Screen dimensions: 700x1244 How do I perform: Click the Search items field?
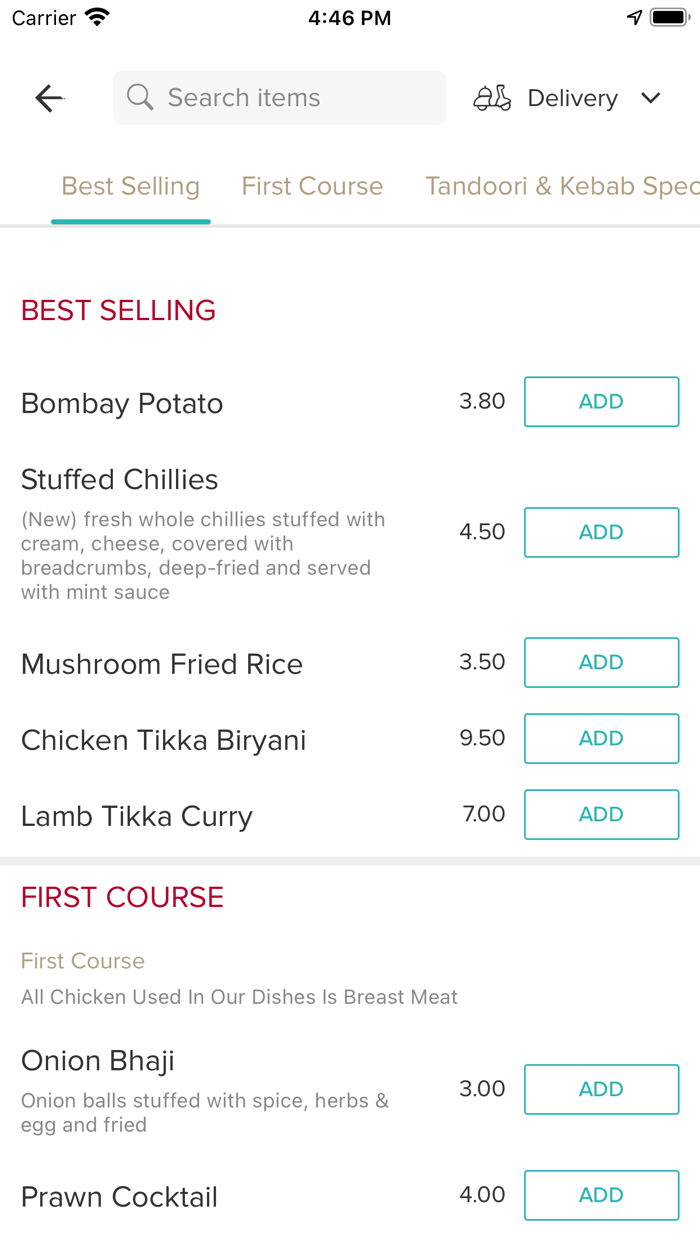point(279,97)
